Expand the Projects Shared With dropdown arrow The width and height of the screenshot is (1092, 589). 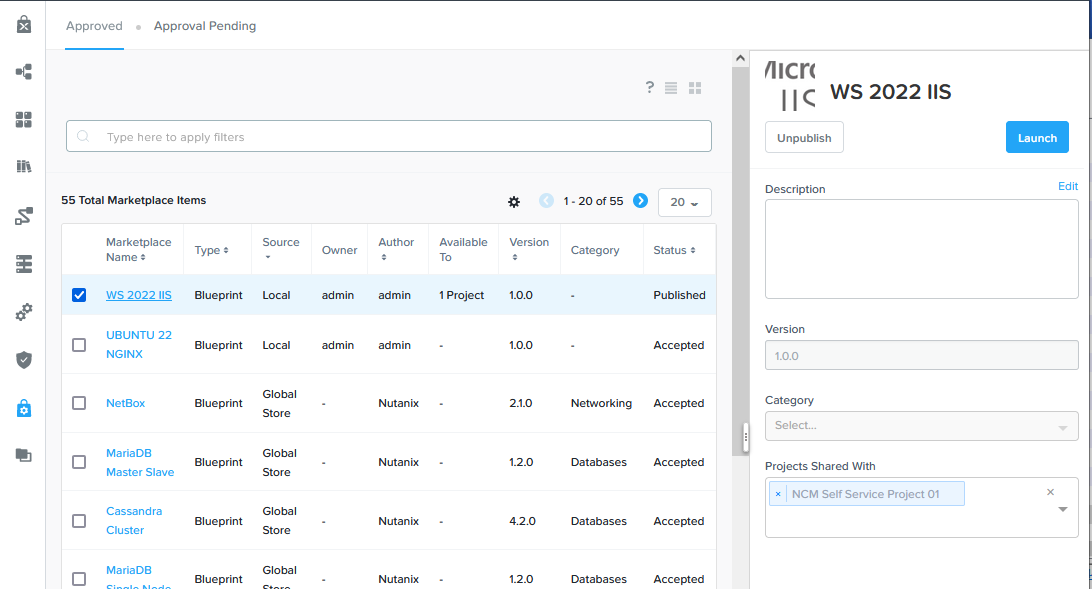(1063, 510)
